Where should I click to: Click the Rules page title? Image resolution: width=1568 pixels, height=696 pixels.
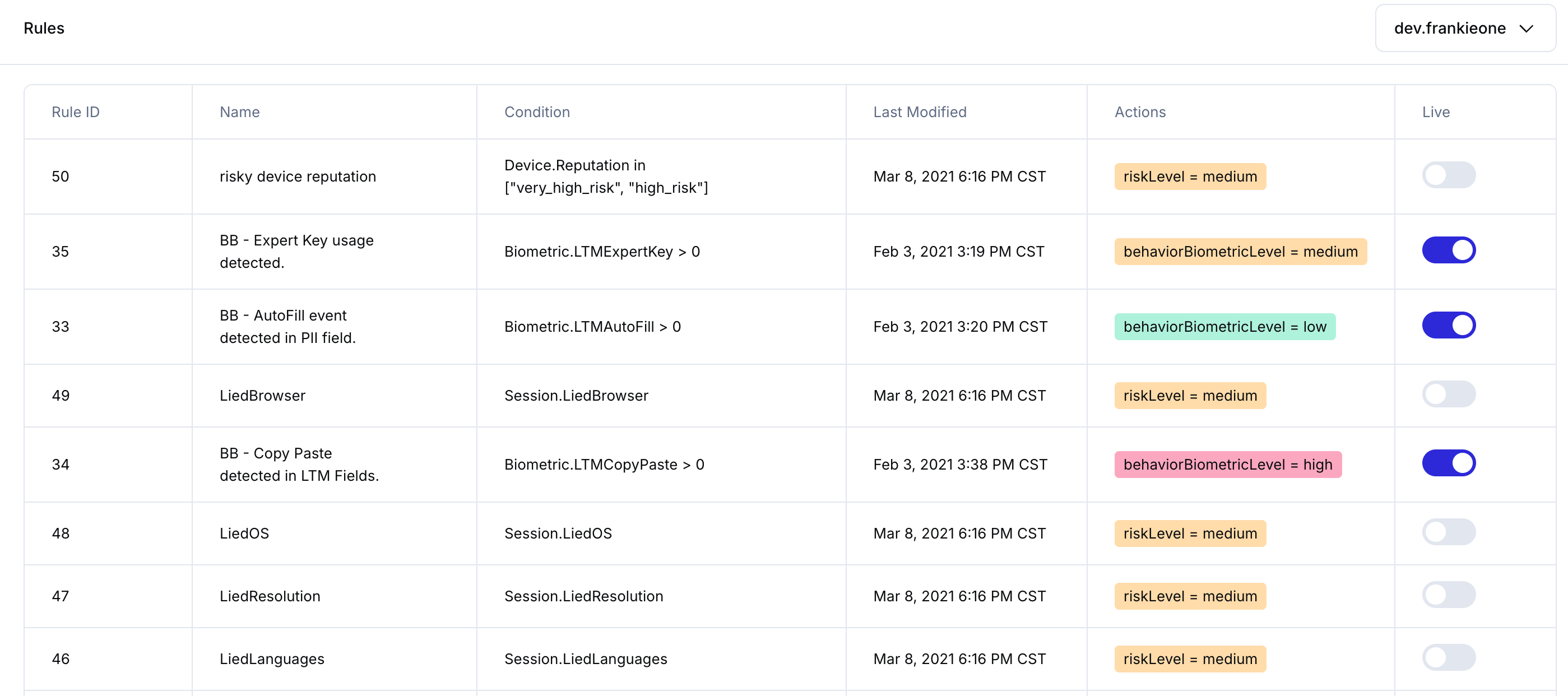click(44, 29)
